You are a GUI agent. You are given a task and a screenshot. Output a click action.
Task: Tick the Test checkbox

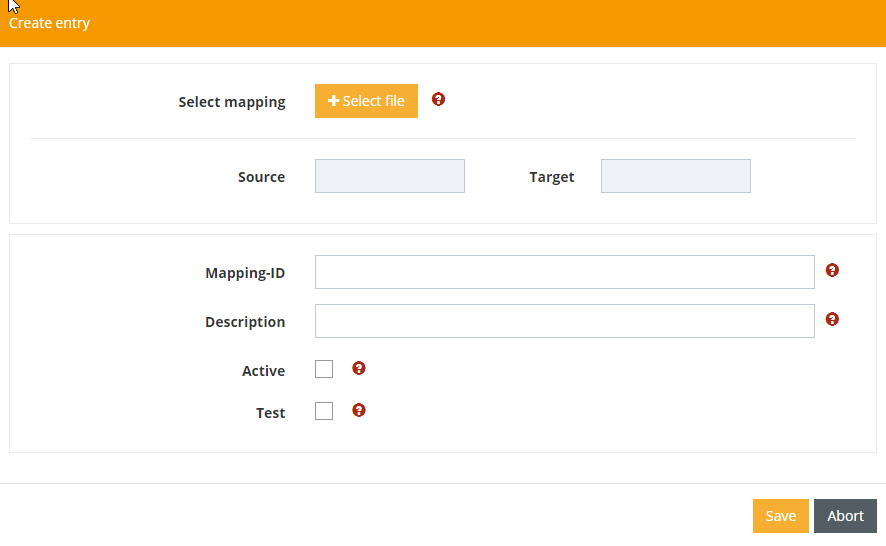tap(324, 411)
